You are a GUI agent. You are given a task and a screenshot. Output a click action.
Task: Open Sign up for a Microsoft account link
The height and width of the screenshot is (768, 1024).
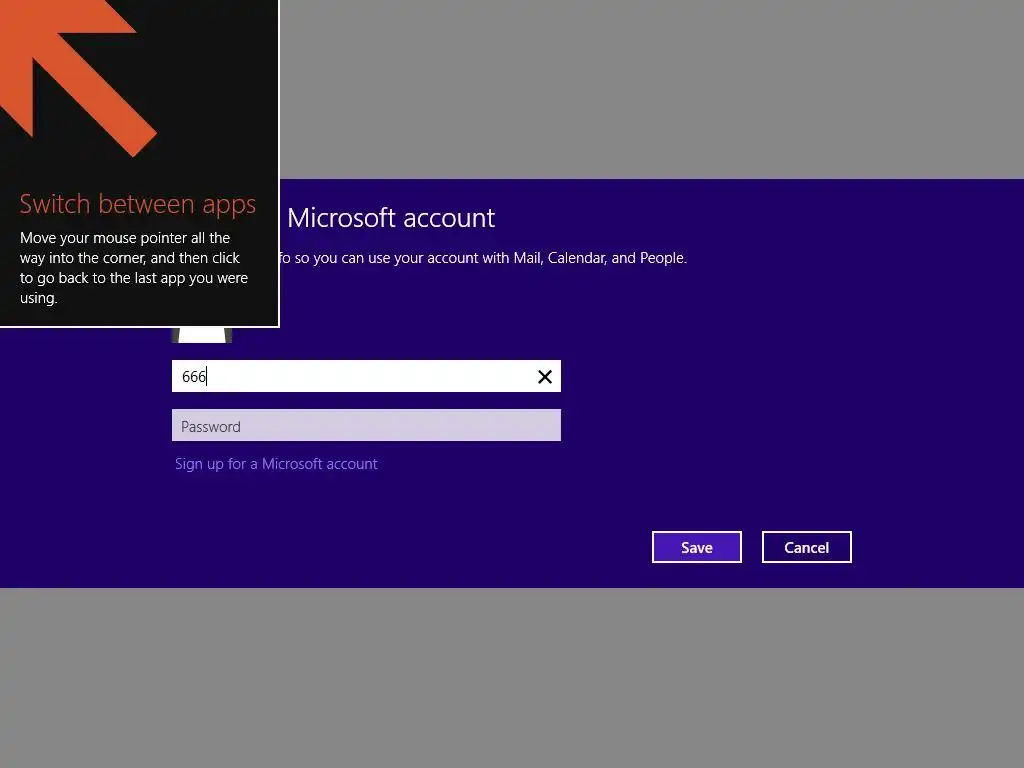(x=276, y=464)
